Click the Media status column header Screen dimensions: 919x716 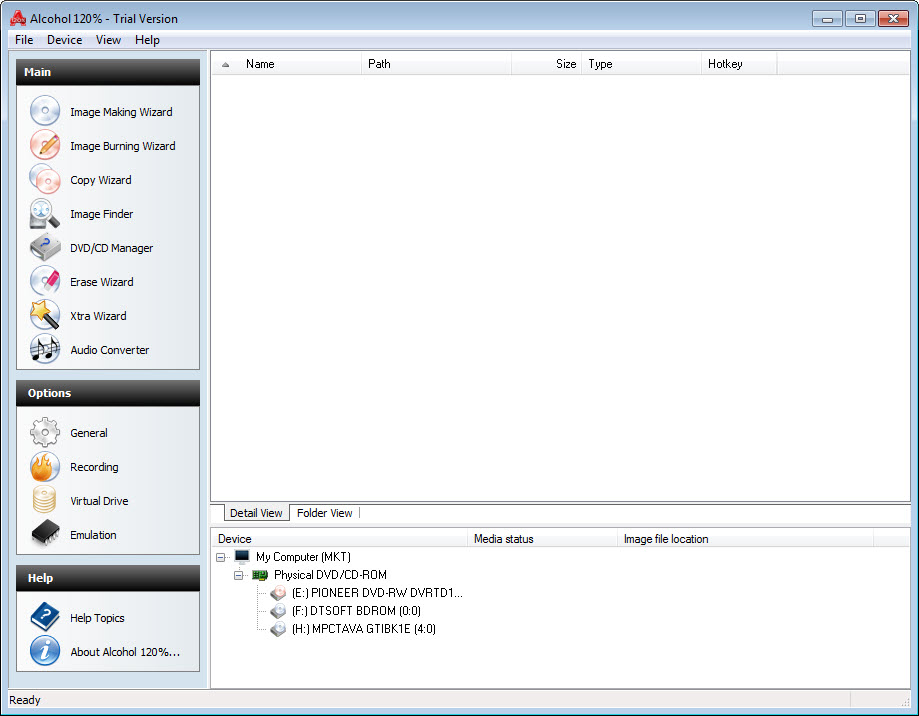[x=544, y=539]
